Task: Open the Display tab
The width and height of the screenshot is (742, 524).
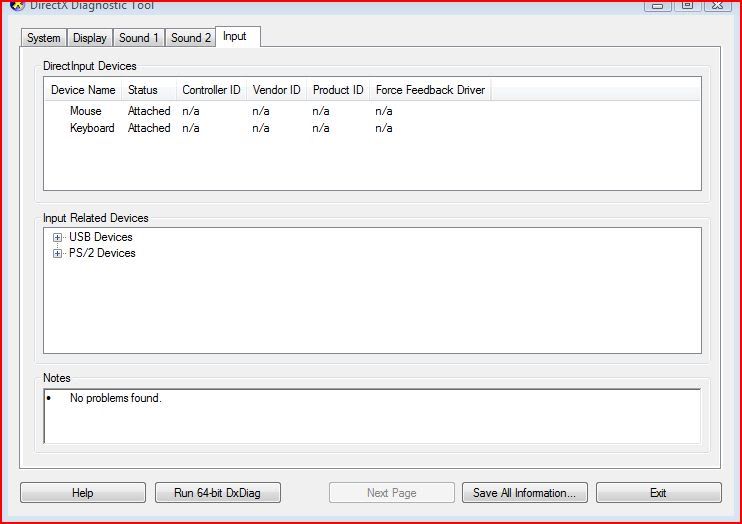Action: coord(90,38)
